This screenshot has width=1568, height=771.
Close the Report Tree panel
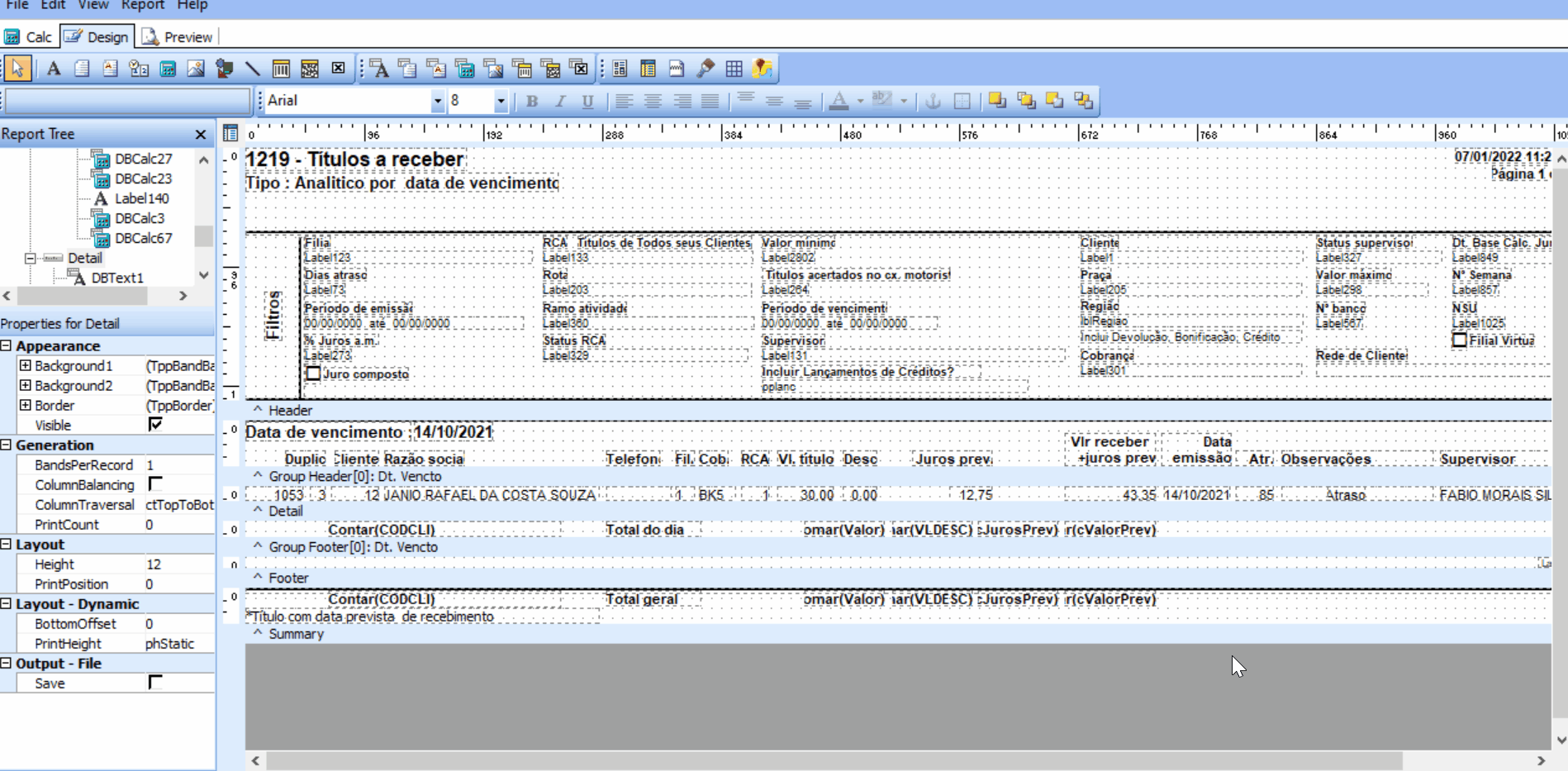pyautogui.click(x=200, y=134)
